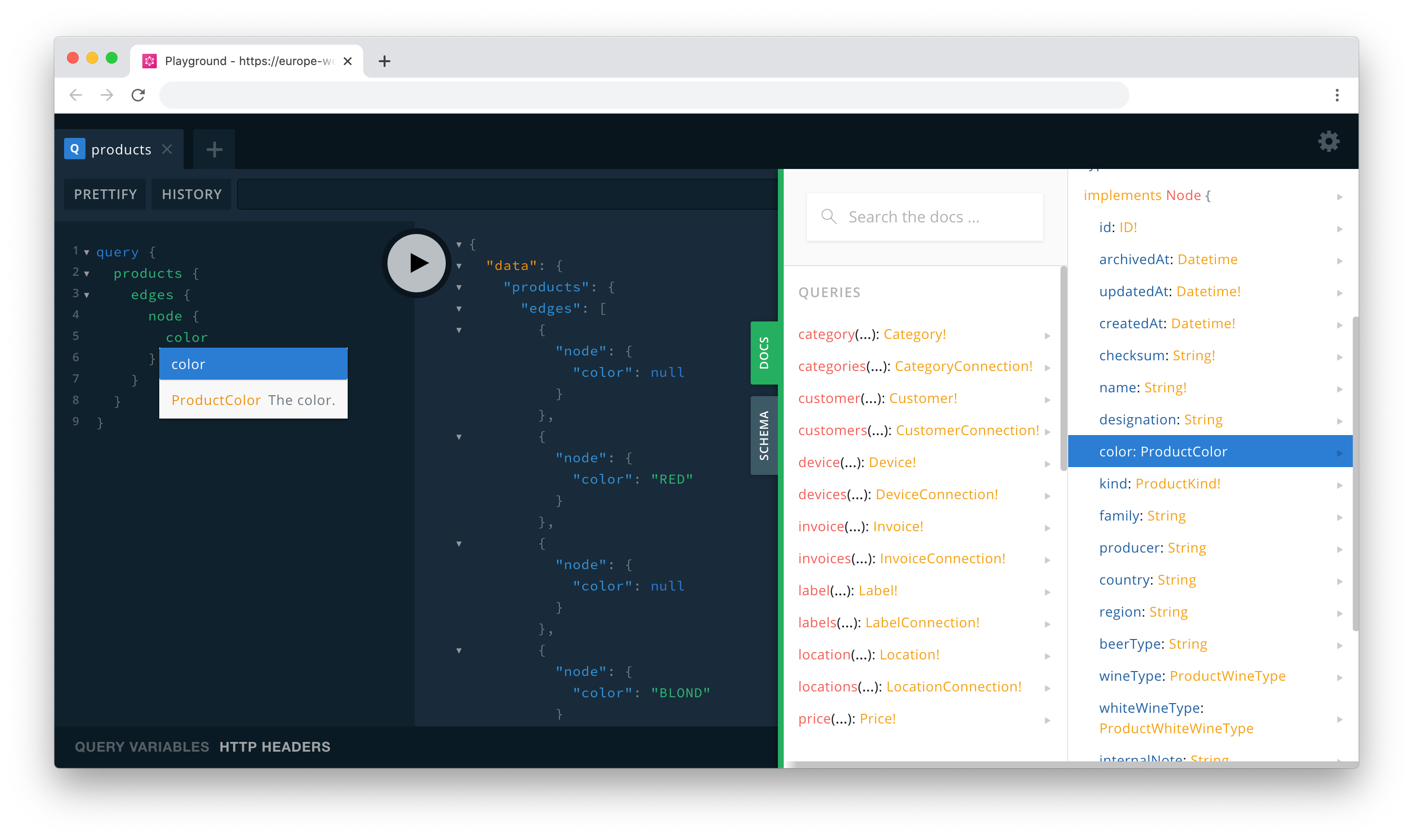Select the products playground tab

pos(120,150)
